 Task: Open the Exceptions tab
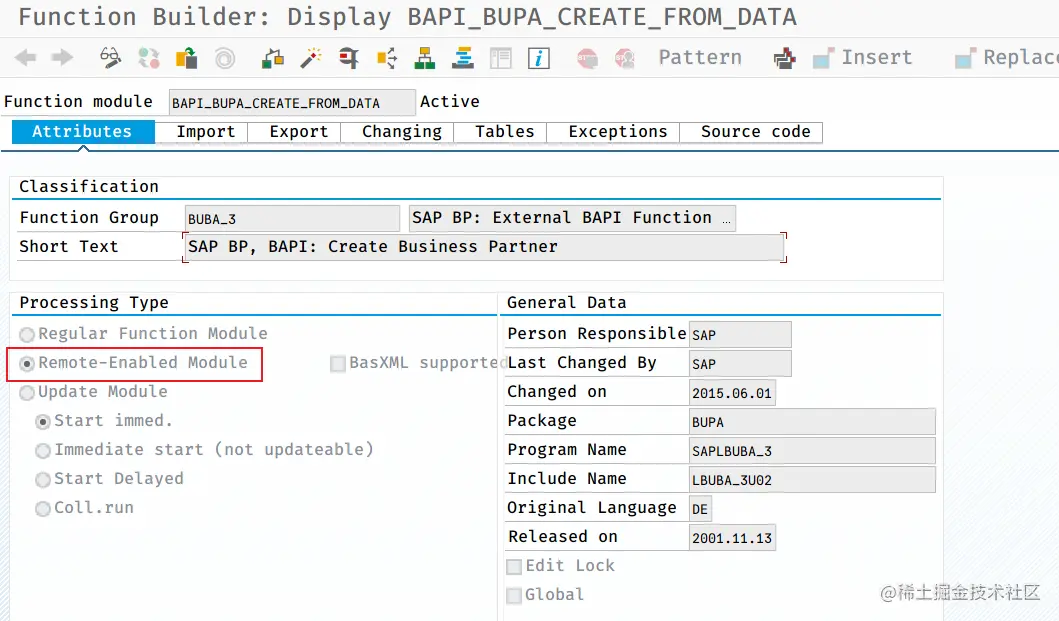point(616,131)
